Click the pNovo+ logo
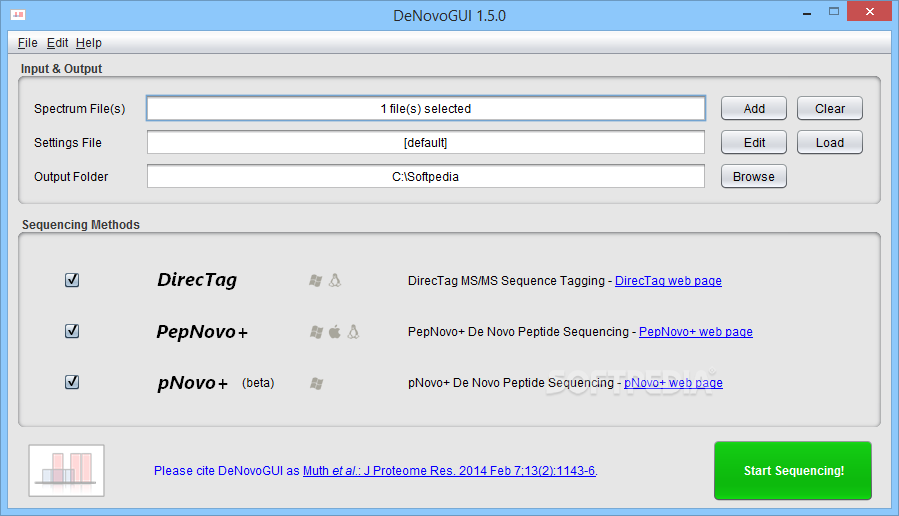 pyautogui.click(x=193, y=382)
